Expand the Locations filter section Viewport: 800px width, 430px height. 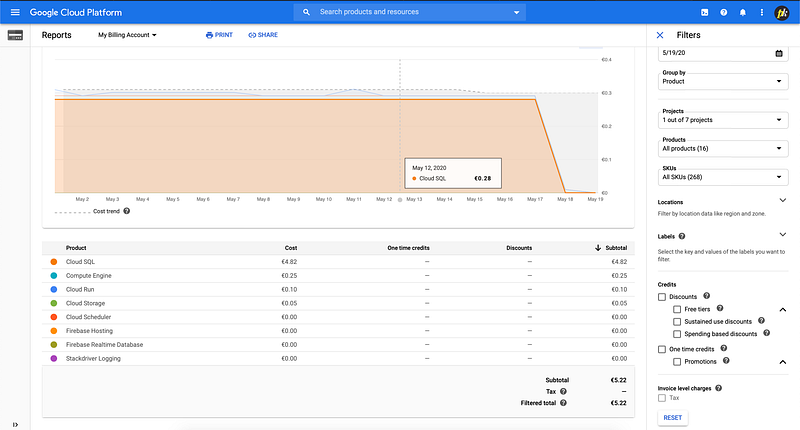(x=783, y=200)
